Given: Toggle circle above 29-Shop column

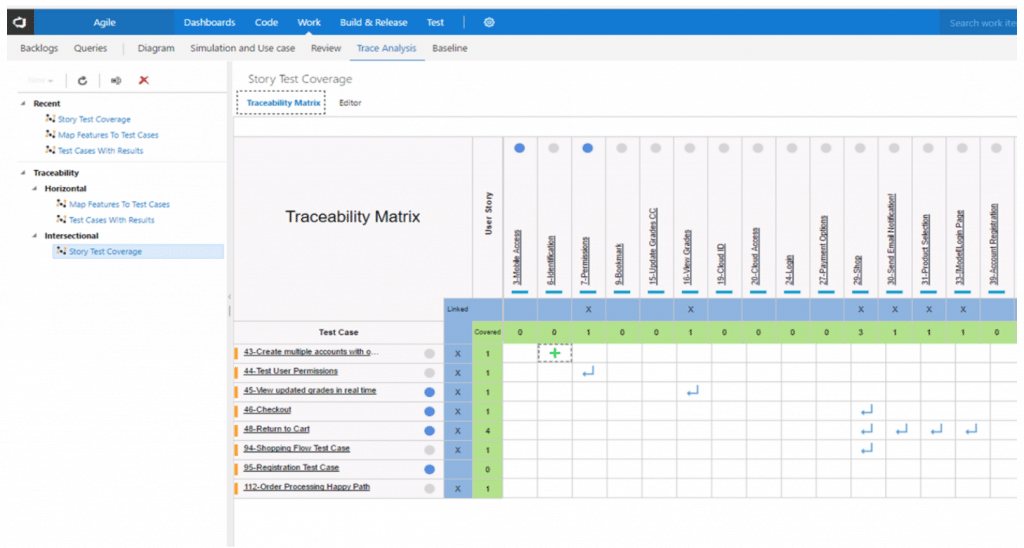Looking at the screenshot, I should (x=860, y=148).
